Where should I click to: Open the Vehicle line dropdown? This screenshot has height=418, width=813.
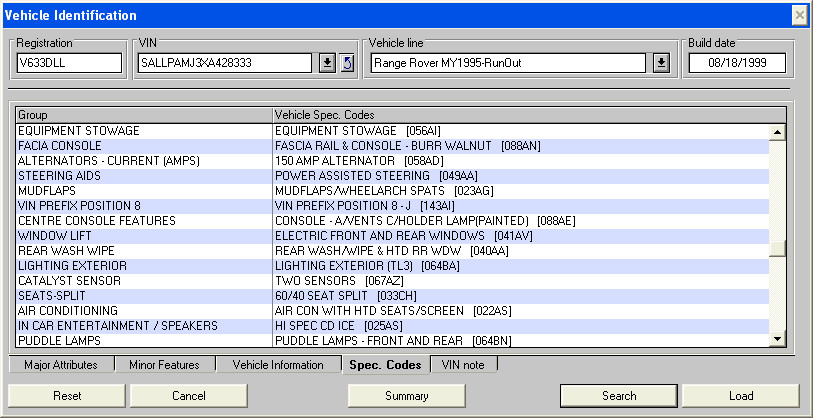pyautogui.click(x=661, y=63)
